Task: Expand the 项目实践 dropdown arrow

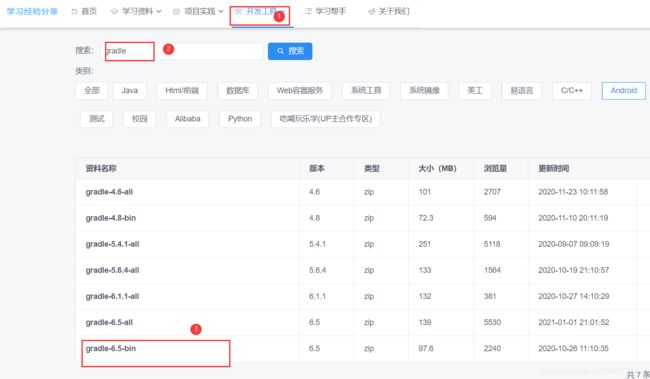Action: tap(221, 12)
